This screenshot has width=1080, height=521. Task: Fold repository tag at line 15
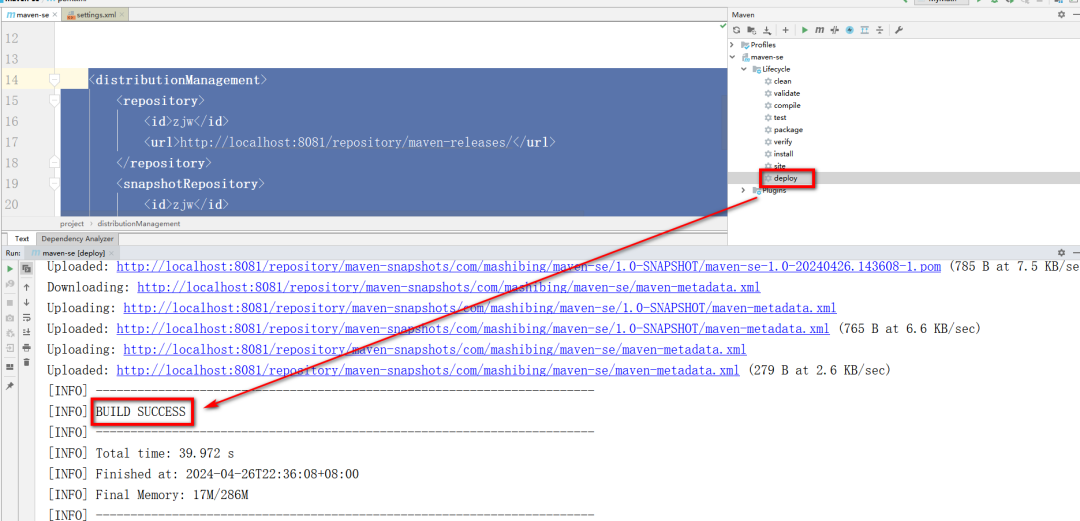click(x=54, y=101)
